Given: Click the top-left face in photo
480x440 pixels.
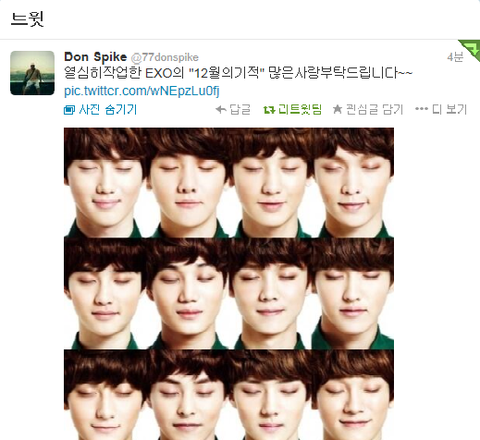Looking at the screenshot, I should point(104,183).
